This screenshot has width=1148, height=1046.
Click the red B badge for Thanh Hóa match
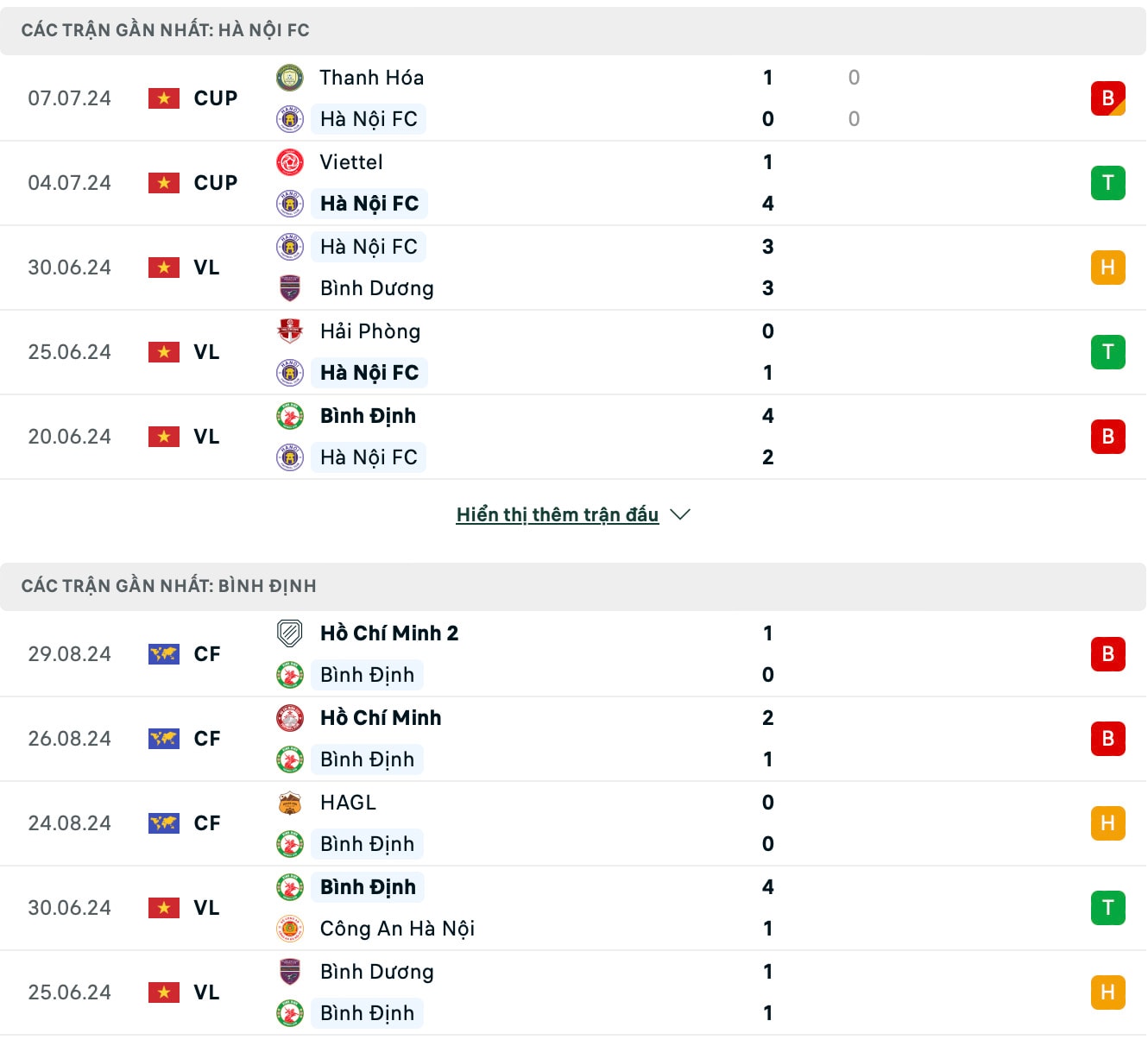[x=1108, y=98]
